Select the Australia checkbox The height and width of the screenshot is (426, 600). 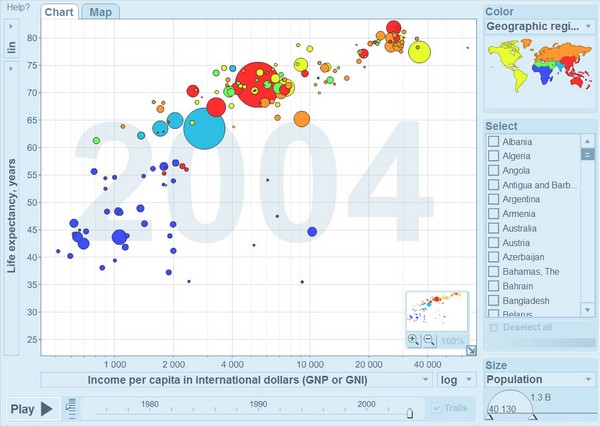click(493, 228)
